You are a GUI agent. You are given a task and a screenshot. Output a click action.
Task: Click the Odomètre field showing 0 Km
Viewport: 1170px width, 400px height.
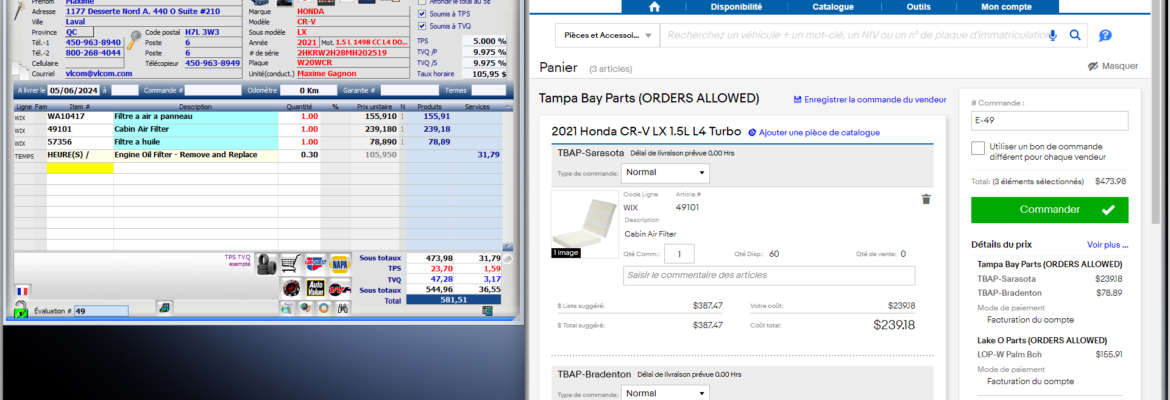coord(307,90)
